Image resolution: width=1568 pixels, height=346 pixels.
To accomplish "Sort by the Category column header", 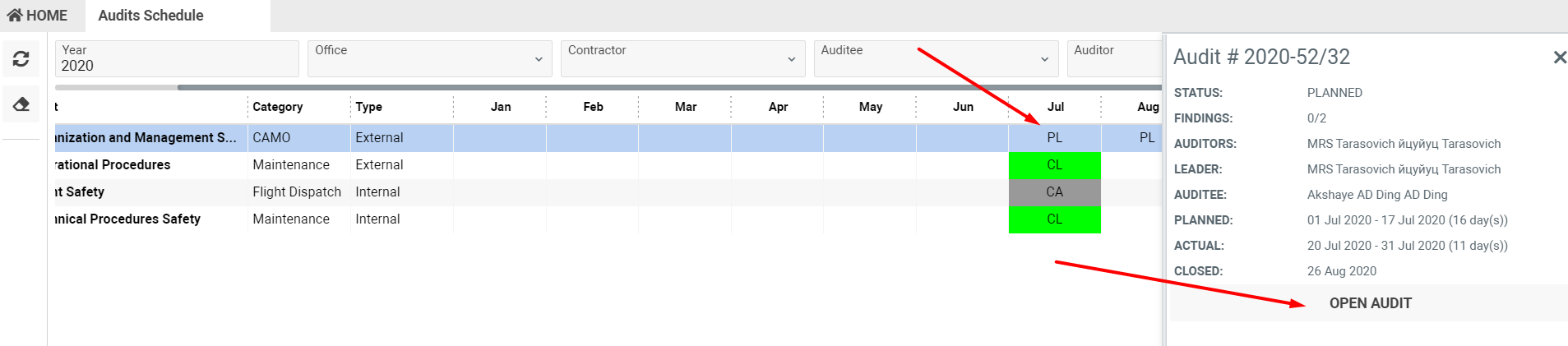I will point(278,107).
